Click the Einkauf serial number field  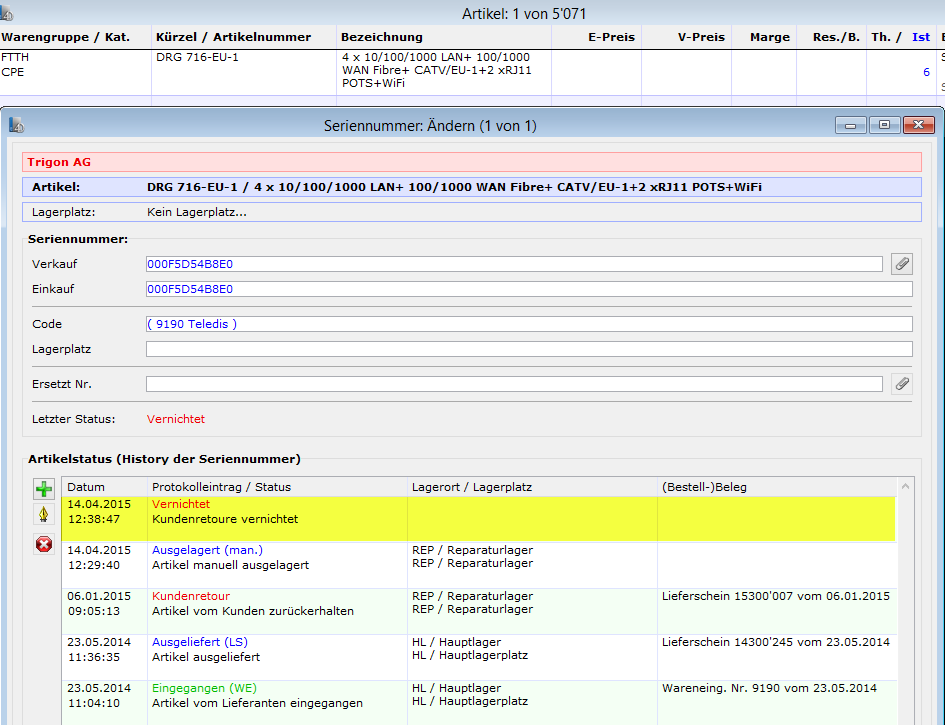coord(528,289)
